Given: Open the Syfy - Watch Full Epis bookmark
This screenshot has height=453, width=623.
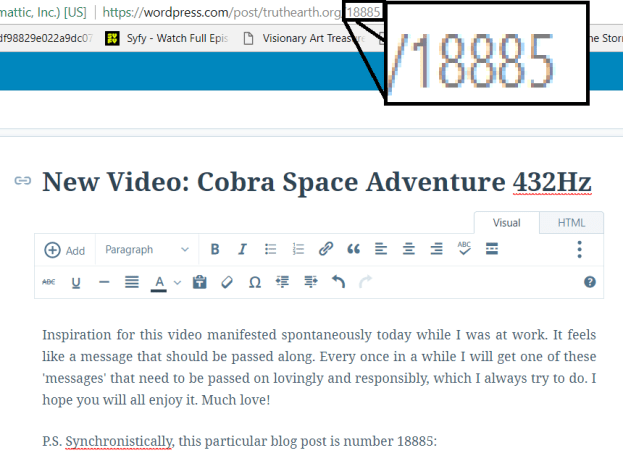Looking at the screenshot, I should pos(167,38).
